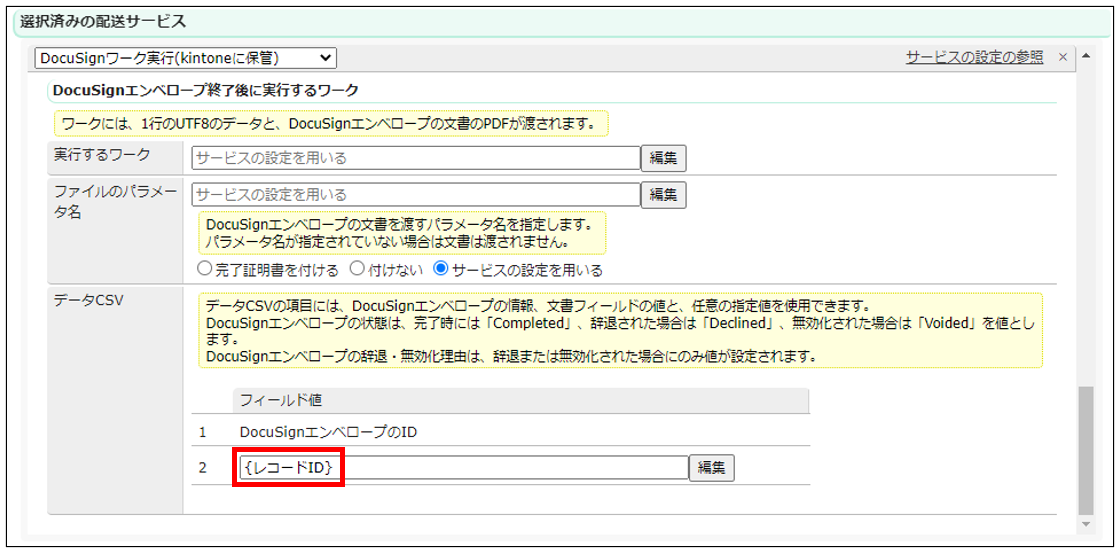Select the 付けない radio button
The image size is (1118, 553).
coord(357,269)
